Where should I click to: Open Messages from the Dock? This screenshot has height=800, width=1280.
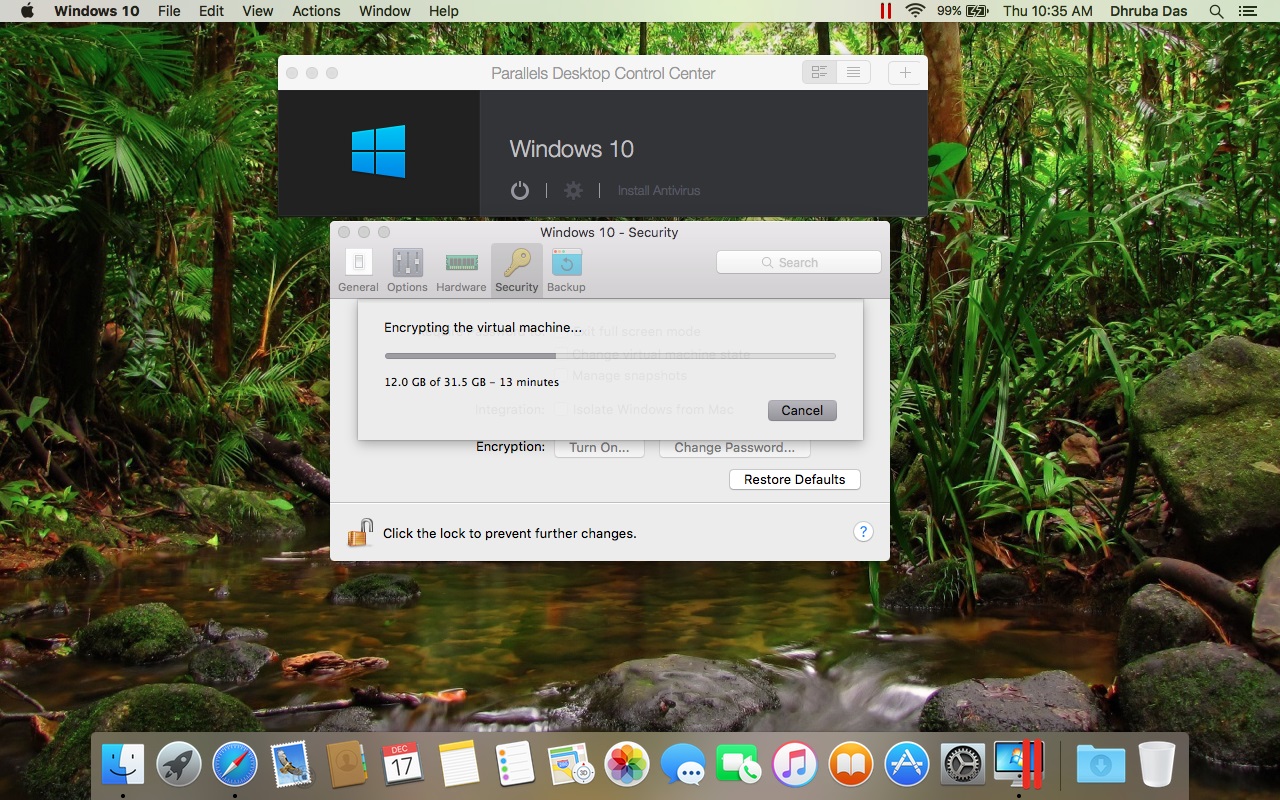click(683, 766)
